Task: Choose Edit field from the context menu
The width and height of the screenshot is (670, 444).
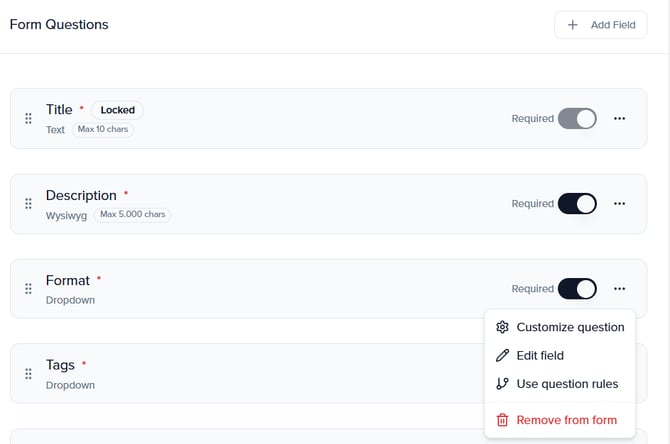Action: [540, 355]
